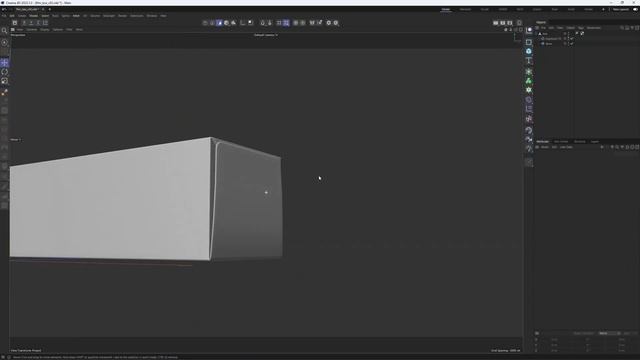640x360 pixels.
Task: Open viewport Display menu
Action: [44, 29]
